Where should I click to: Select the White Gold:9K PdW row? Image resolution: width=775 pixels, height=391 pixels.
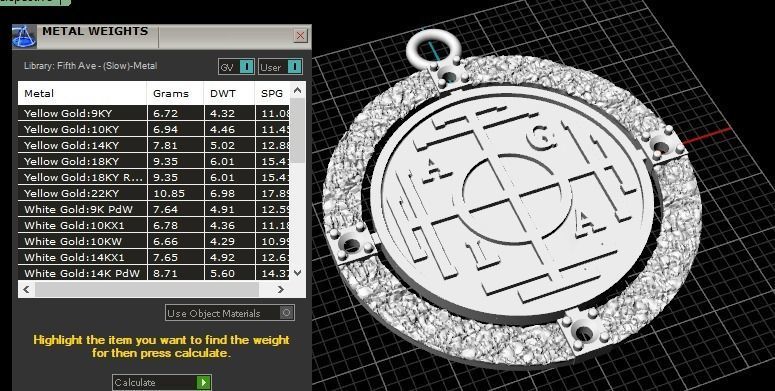click(x=154, y=209)
